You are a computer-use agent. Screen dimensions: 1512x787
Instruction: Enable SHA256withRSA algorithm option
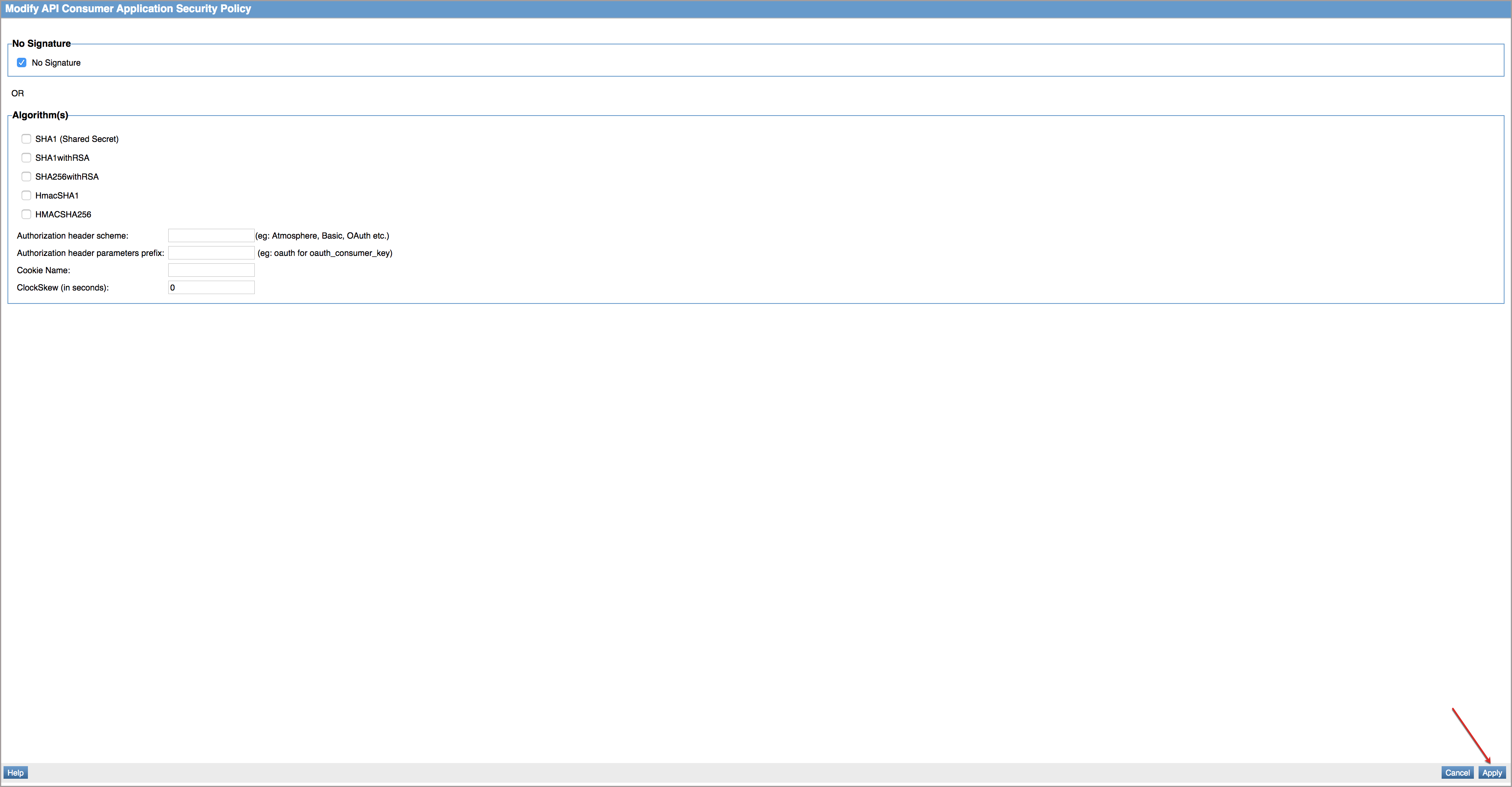click(x=25, y=176)
